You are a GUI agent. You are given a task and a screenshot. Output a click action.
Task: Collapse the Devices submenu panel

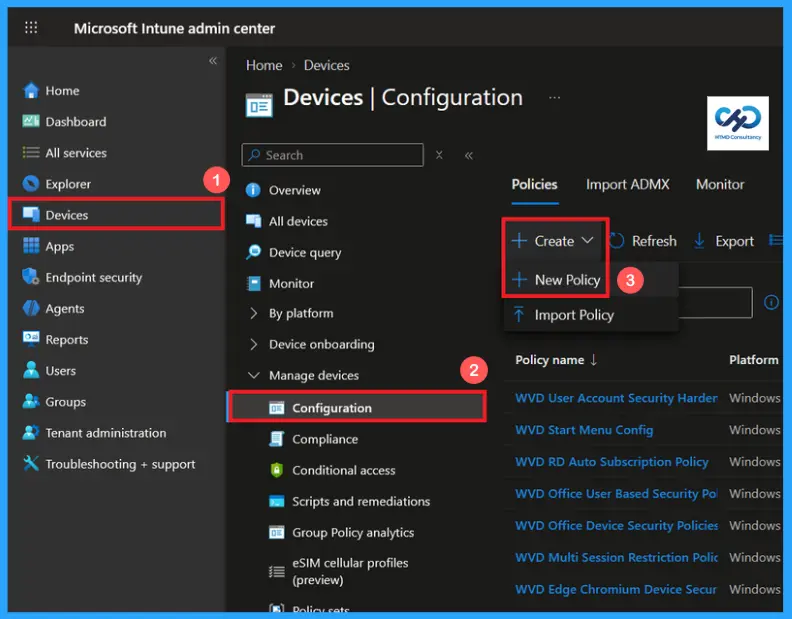coord(469,156)
